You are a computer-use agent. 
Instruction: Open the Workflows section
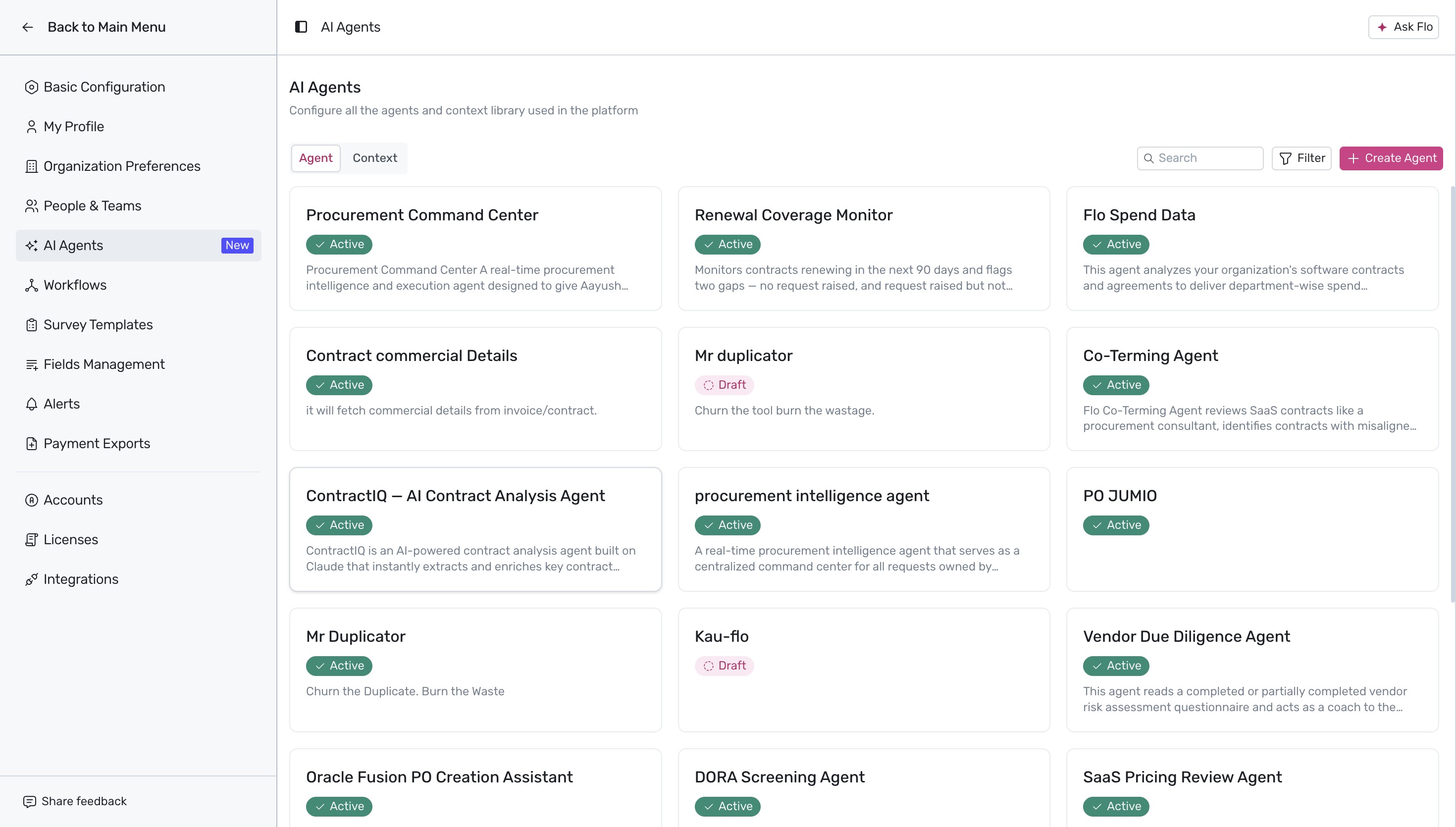[139, 285]
